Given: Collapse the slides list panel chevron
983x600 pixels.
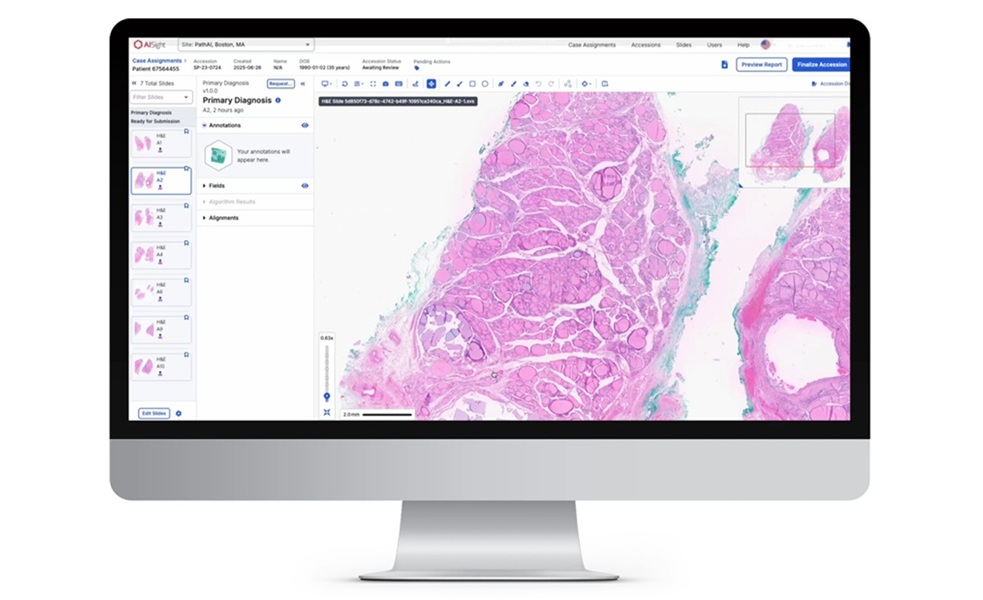Looking at the screenshot, I should coord(134,83).
